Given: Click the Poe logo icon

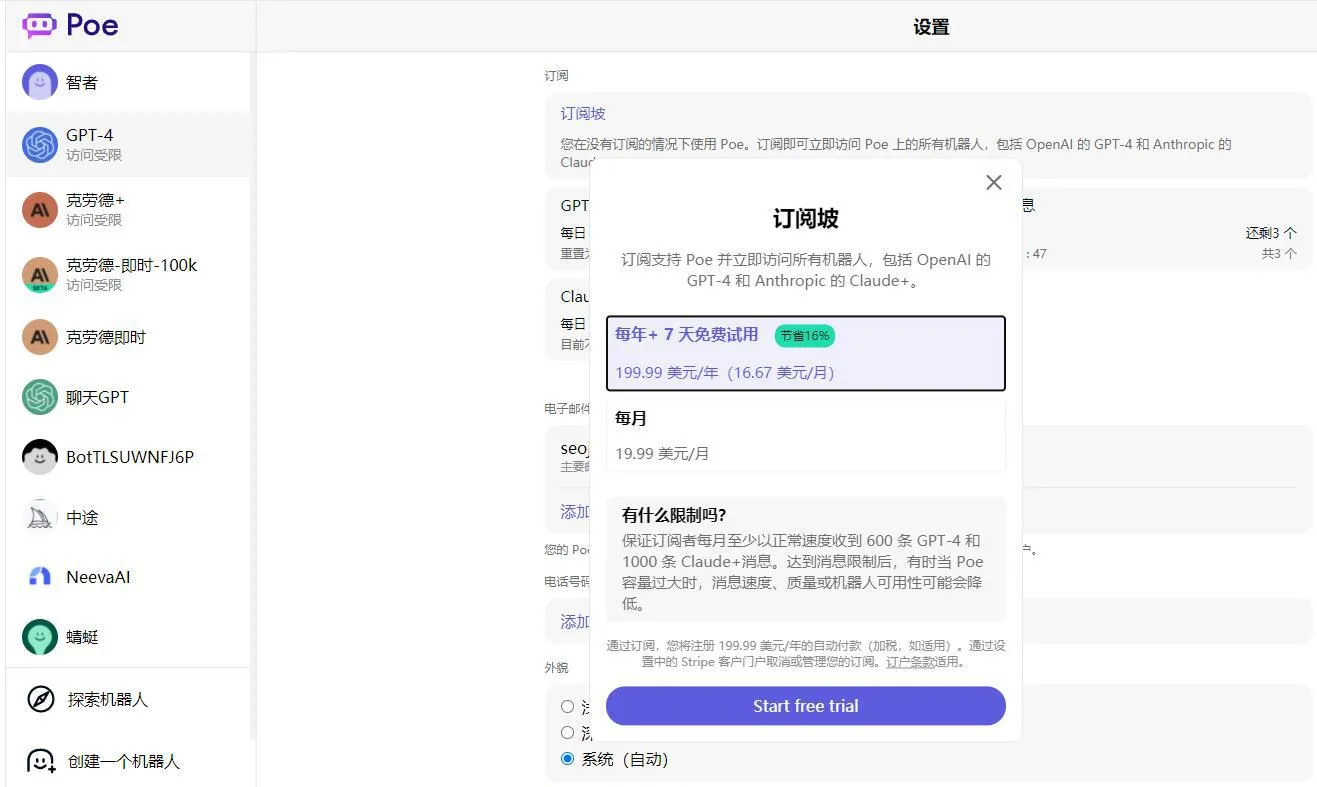Looking at the screenshot, I should pyautogui.click(x=39, y=26).
